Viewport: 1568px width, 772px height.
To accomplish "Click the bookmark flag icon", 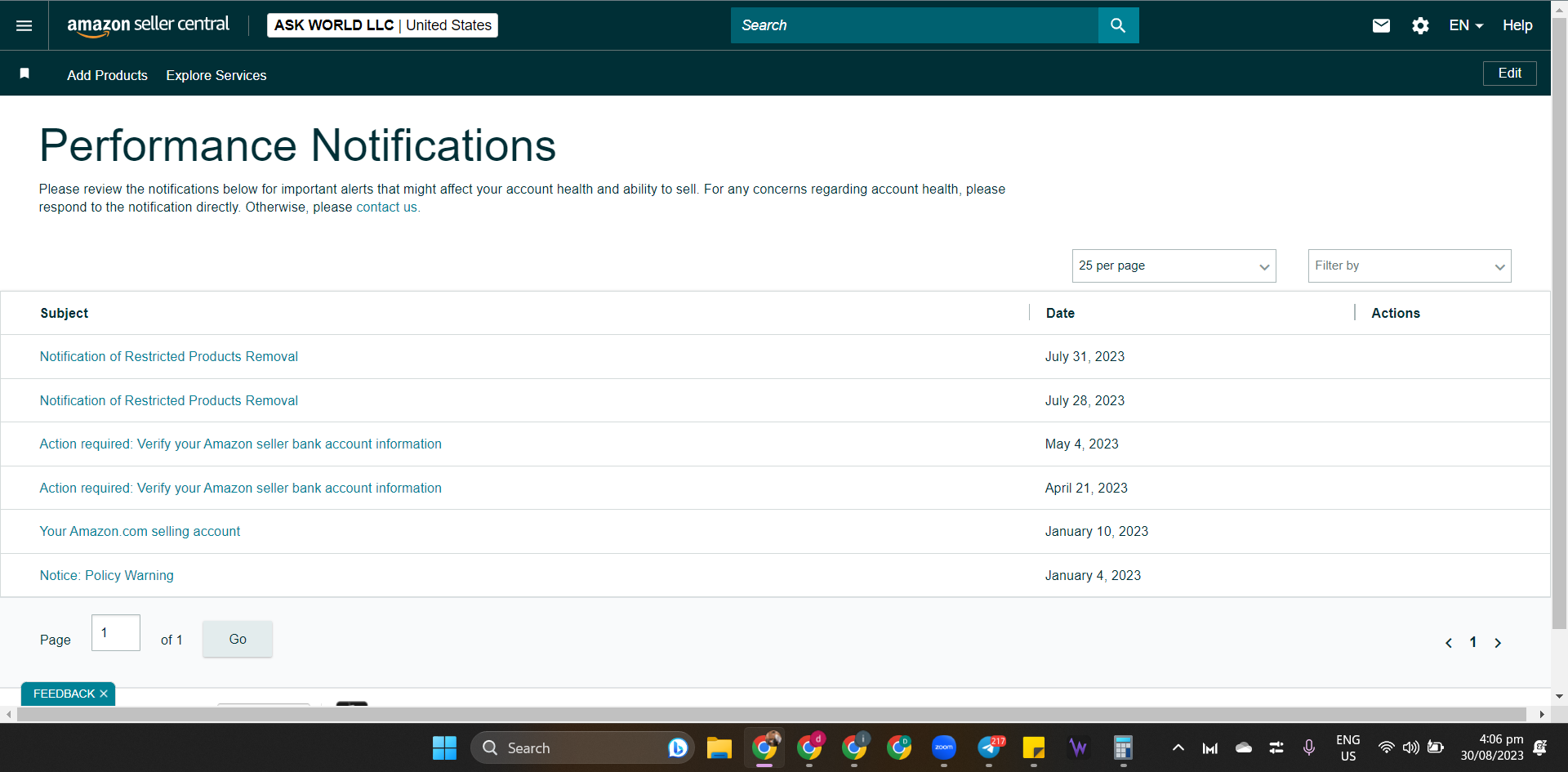I will click(24, 74).
